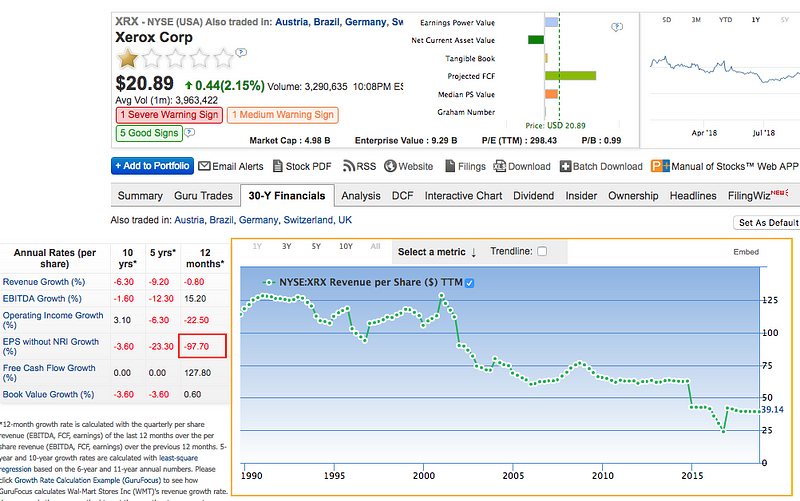Uncheck NYSE:XRX Revenue per Share series checkbox
Image resolution: width=800 pixels, height=501 pixels.
click(x=469, y=283)
